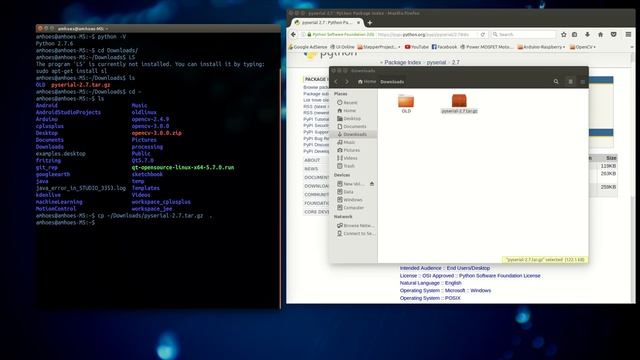Go forward in Downloads file manager
640x360 pixels.
click(347, 82)
